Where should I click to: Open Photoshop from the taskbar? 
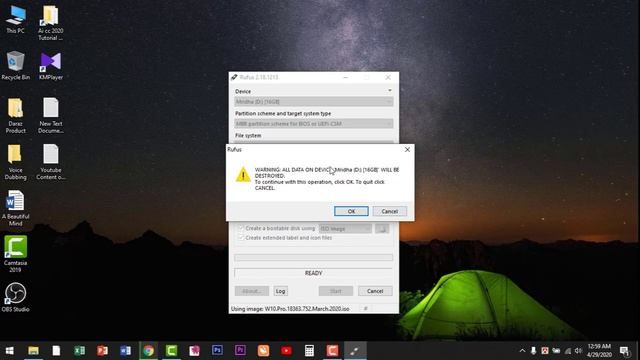(217, 350)
